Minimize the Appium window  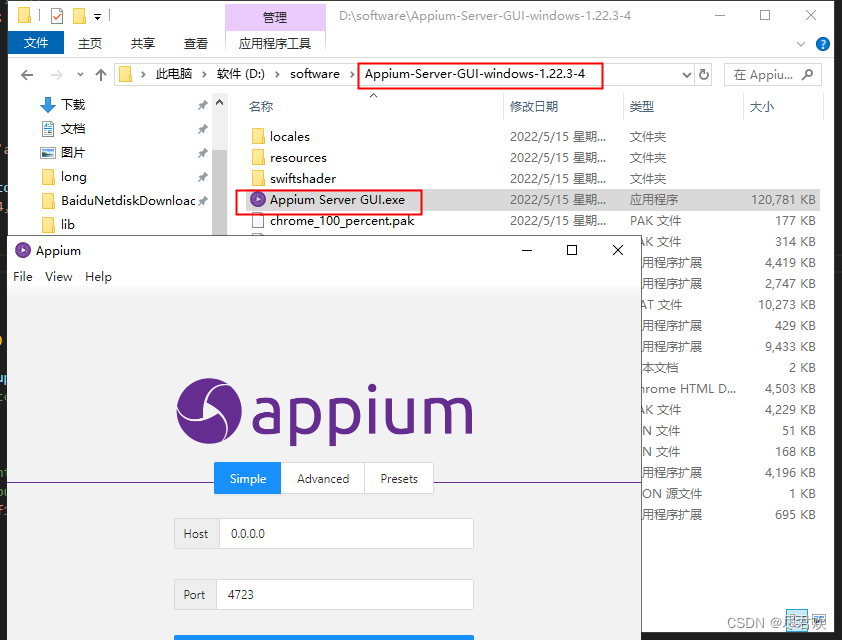coord(527,250)
